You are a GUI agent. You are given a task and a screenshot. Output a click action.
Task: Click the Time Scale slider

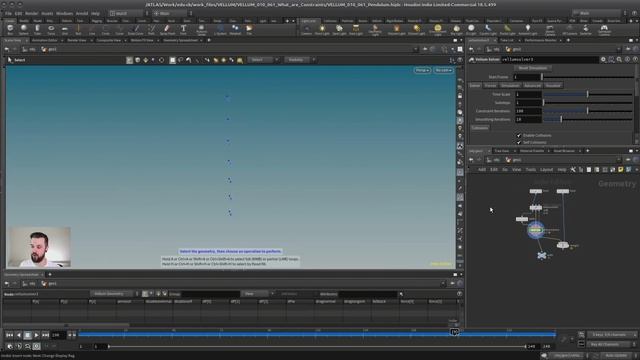coord(587,94)
